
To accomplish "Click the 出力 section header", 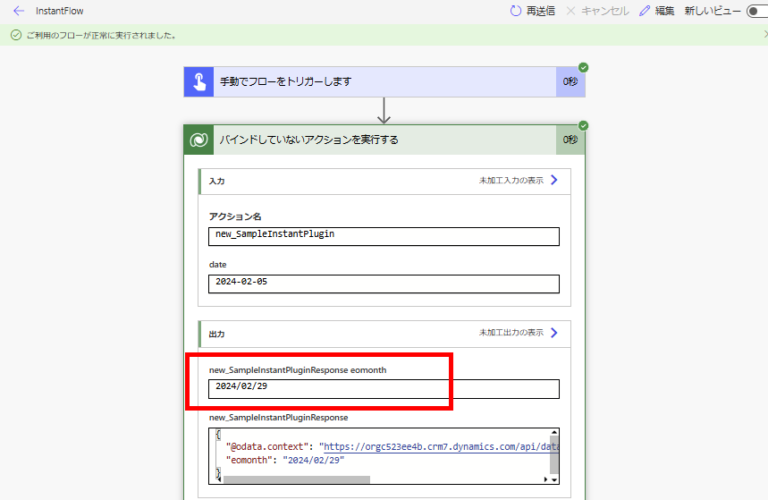I will [x=384, y=334].
